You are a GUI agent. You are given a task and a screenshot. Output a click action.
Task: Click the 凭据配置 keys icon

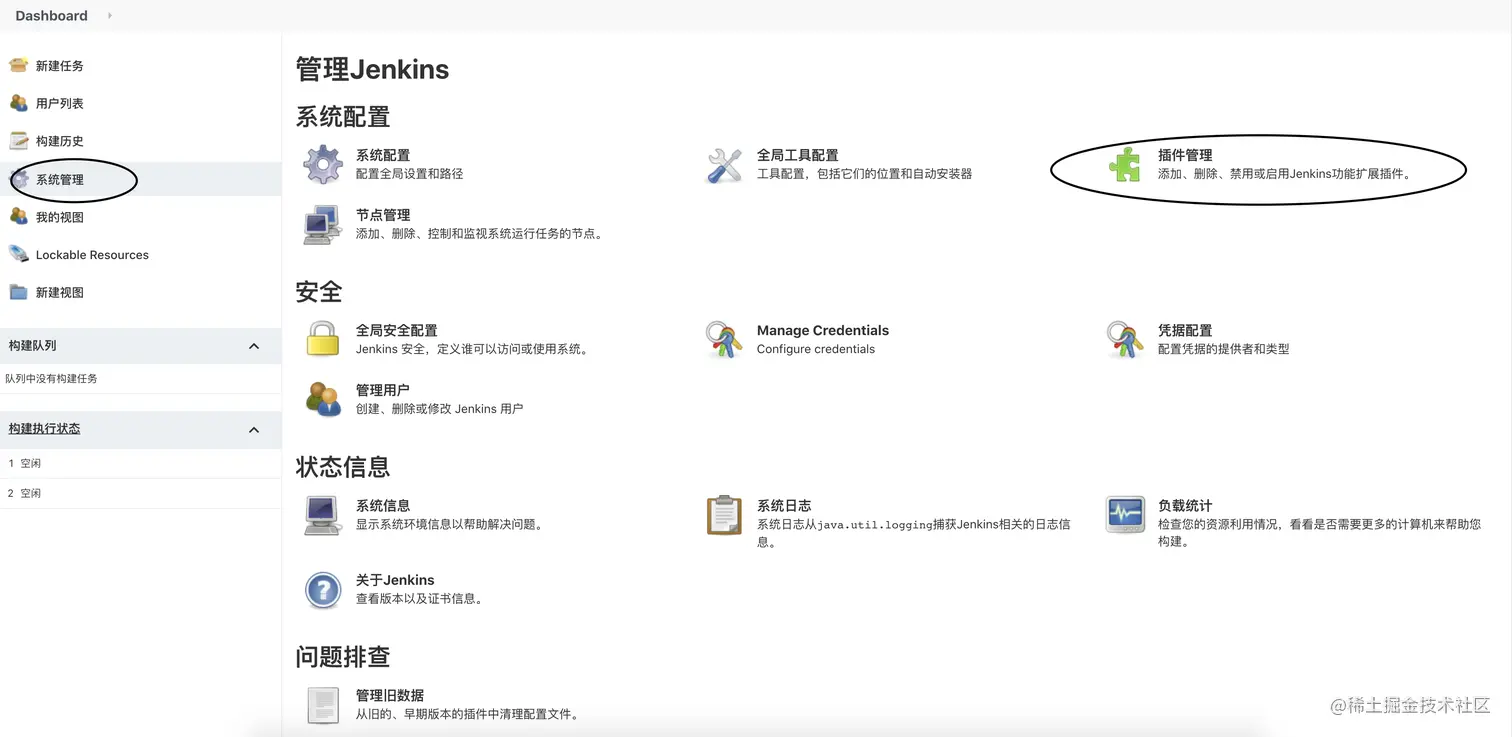[1125, 340]
